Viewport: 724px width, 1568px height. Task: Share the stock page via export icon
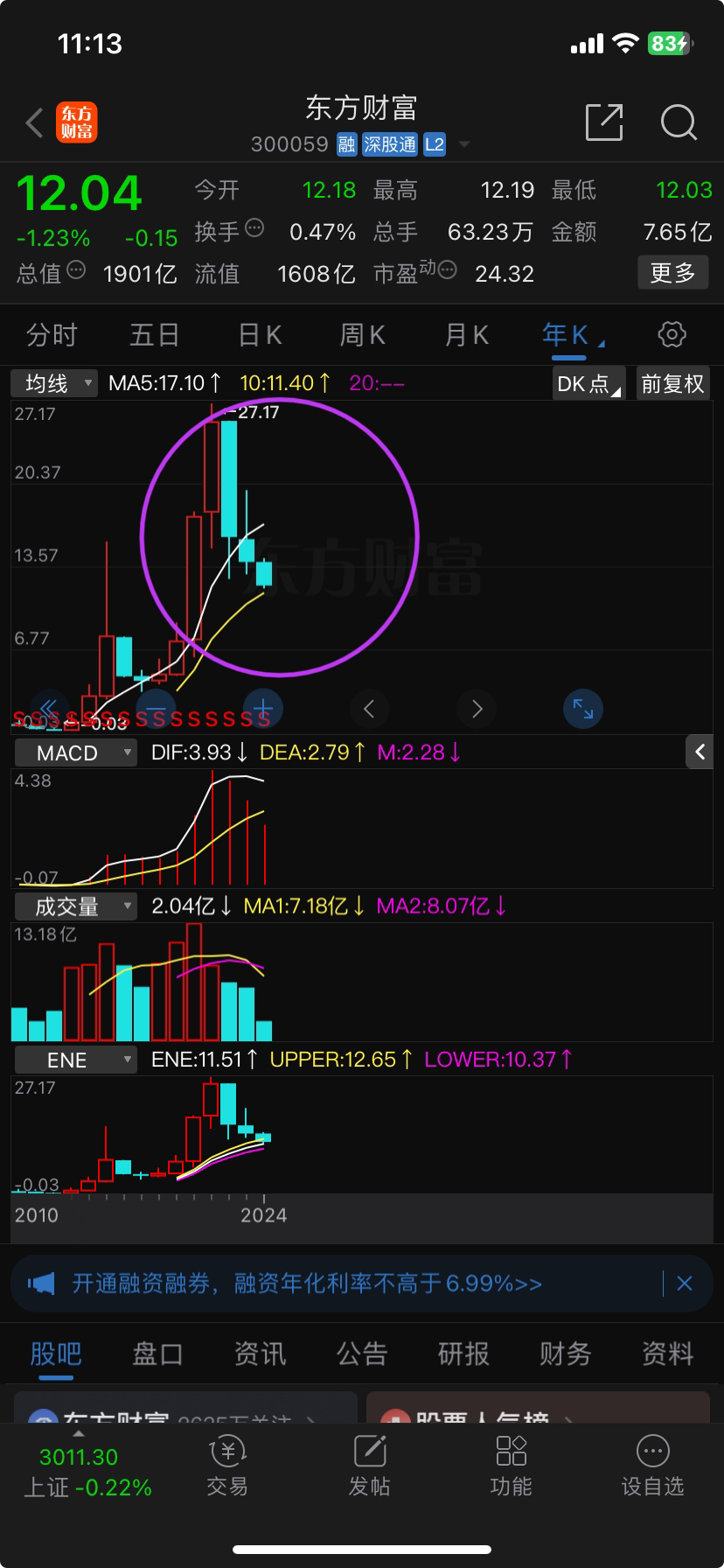[603, 122]
